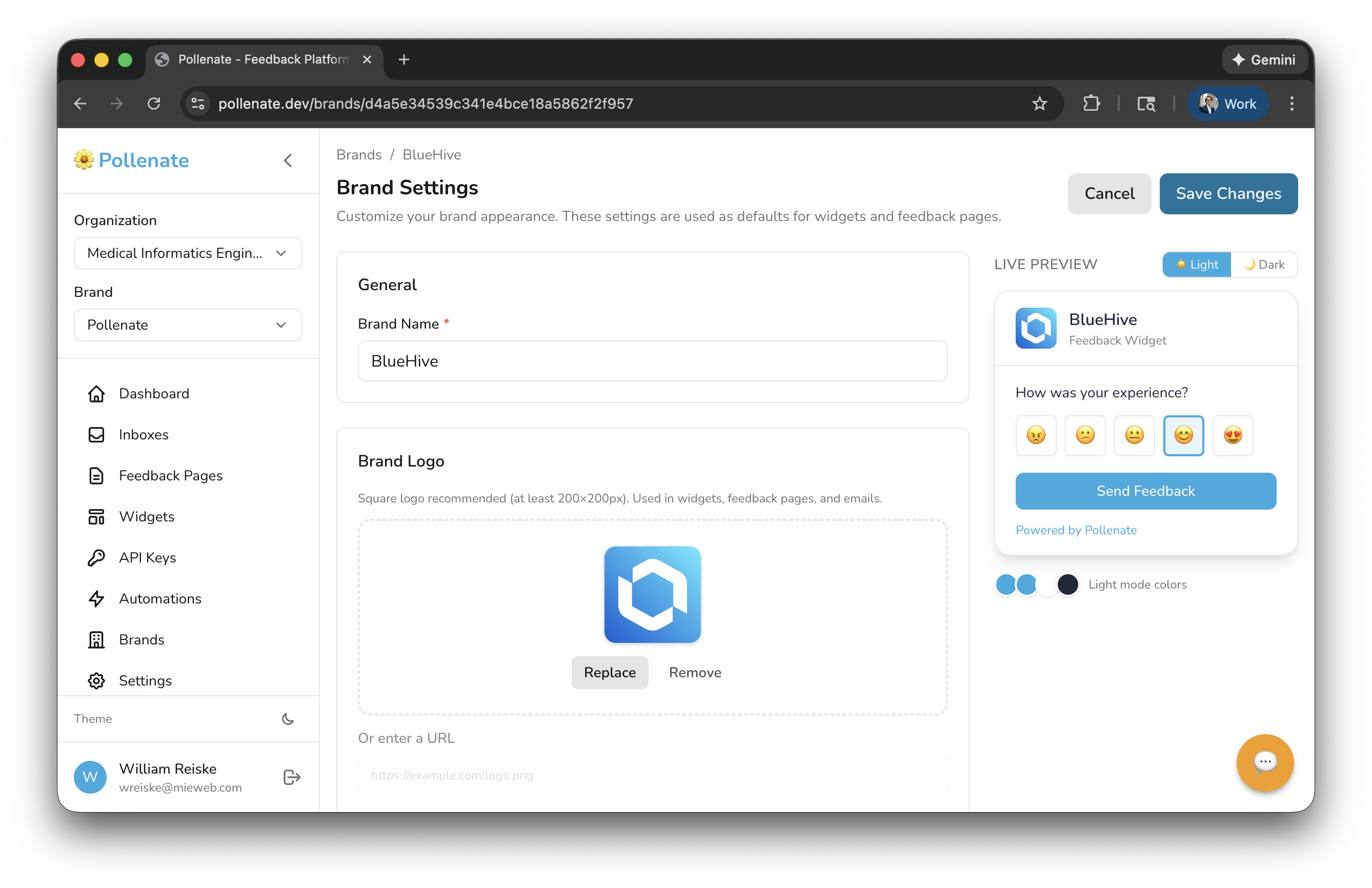Go to Feedback Pages in the sidebar
This screenshot has width=1372, height=888.
pos(170,476)
